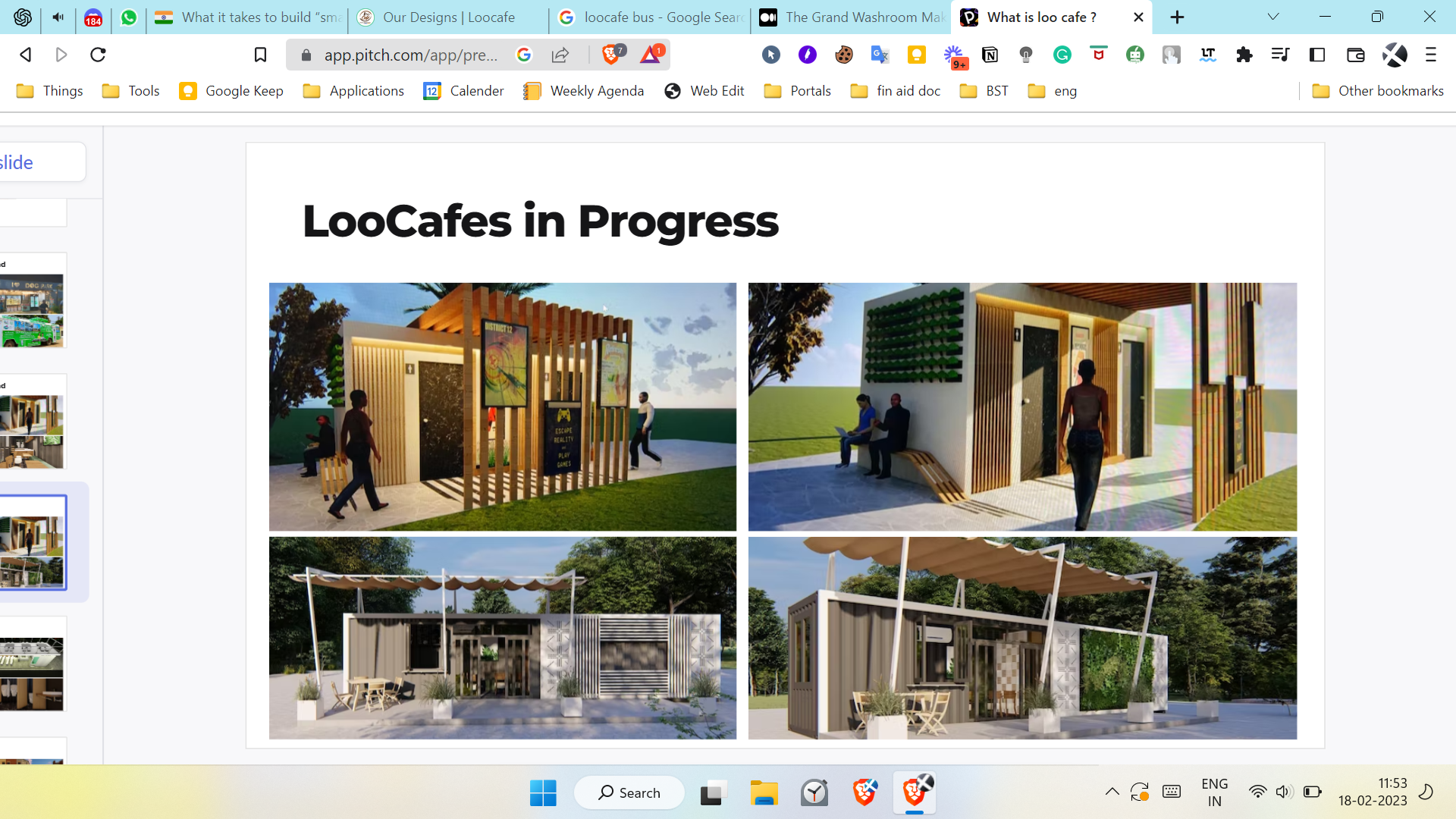Open the browser tab search chevron
1456x819 pixels.
1272,16
